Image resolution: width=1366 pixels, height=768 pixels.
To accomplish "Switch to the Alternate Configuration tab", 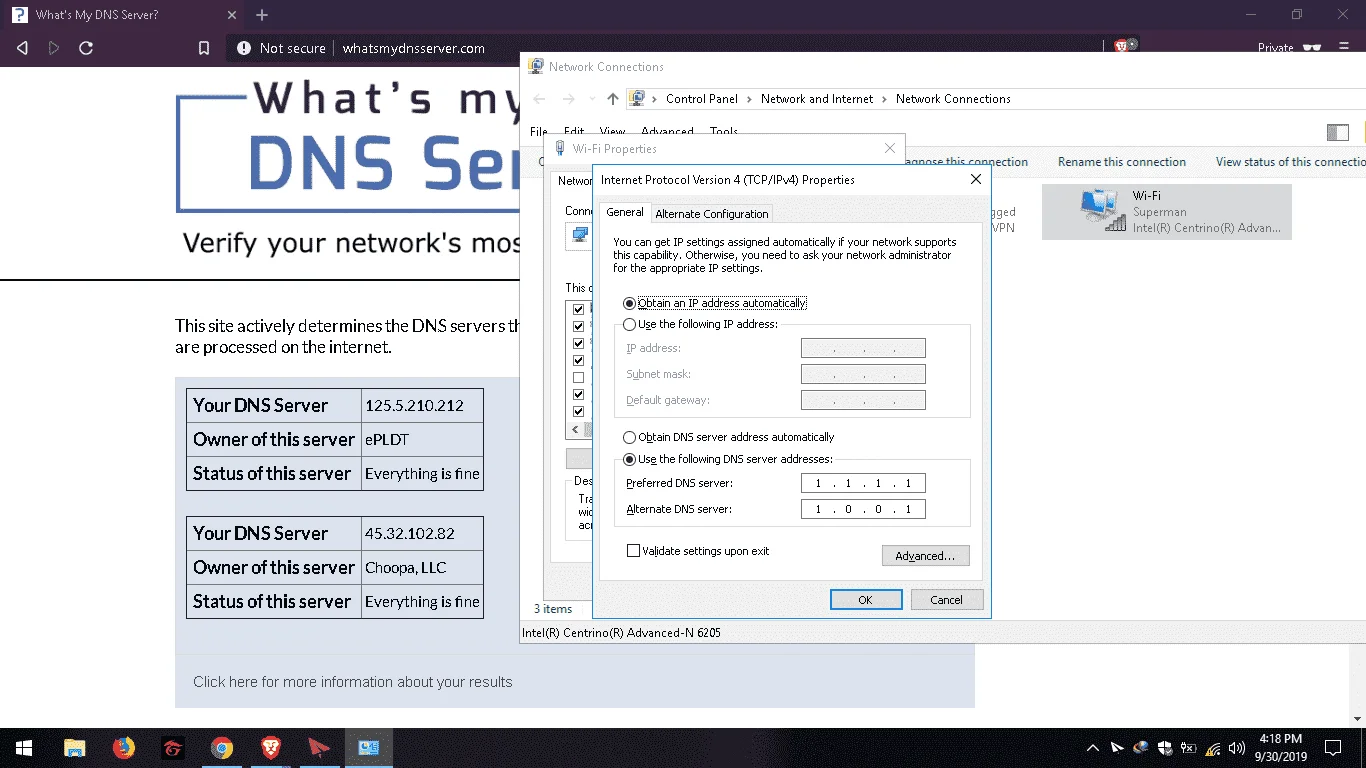I will tap(712, 214).
